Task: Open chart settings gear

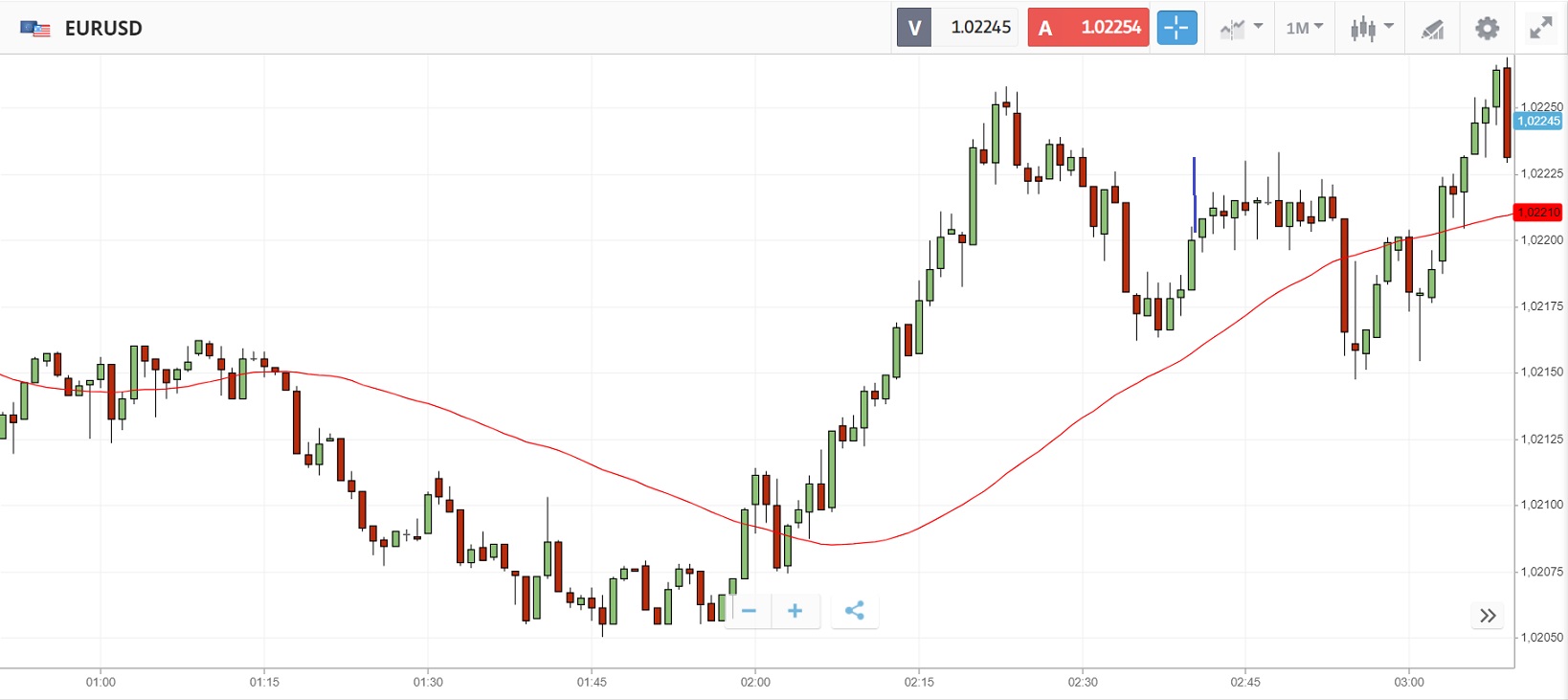Action: [x=1487, y=28]
